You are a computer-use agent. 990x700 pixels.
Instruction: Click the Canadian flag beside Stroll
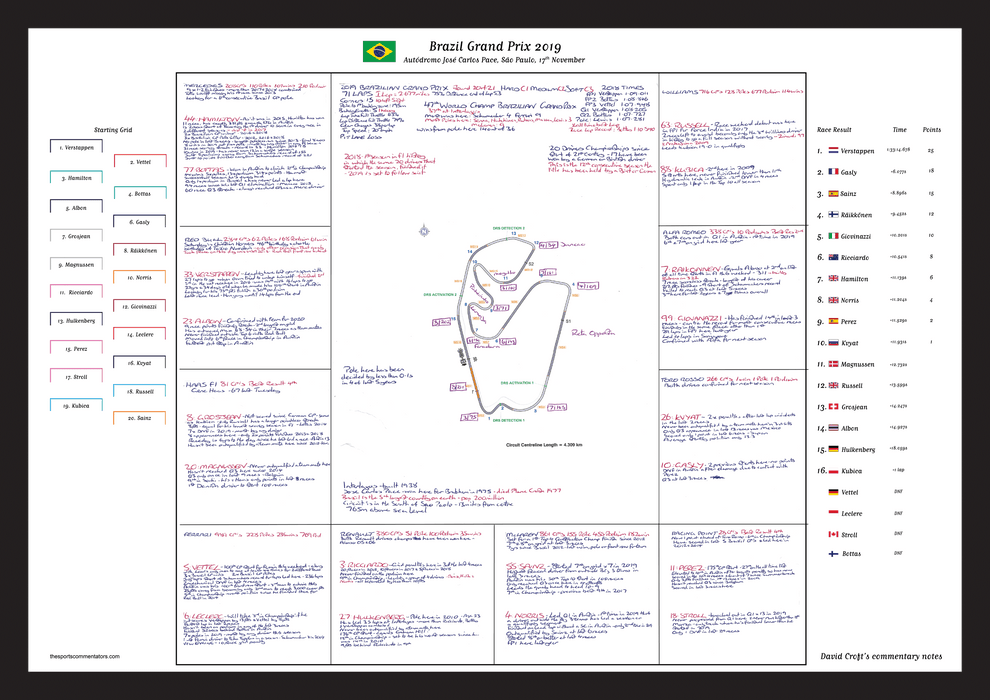pyautogui.click(x=832, y=535)
